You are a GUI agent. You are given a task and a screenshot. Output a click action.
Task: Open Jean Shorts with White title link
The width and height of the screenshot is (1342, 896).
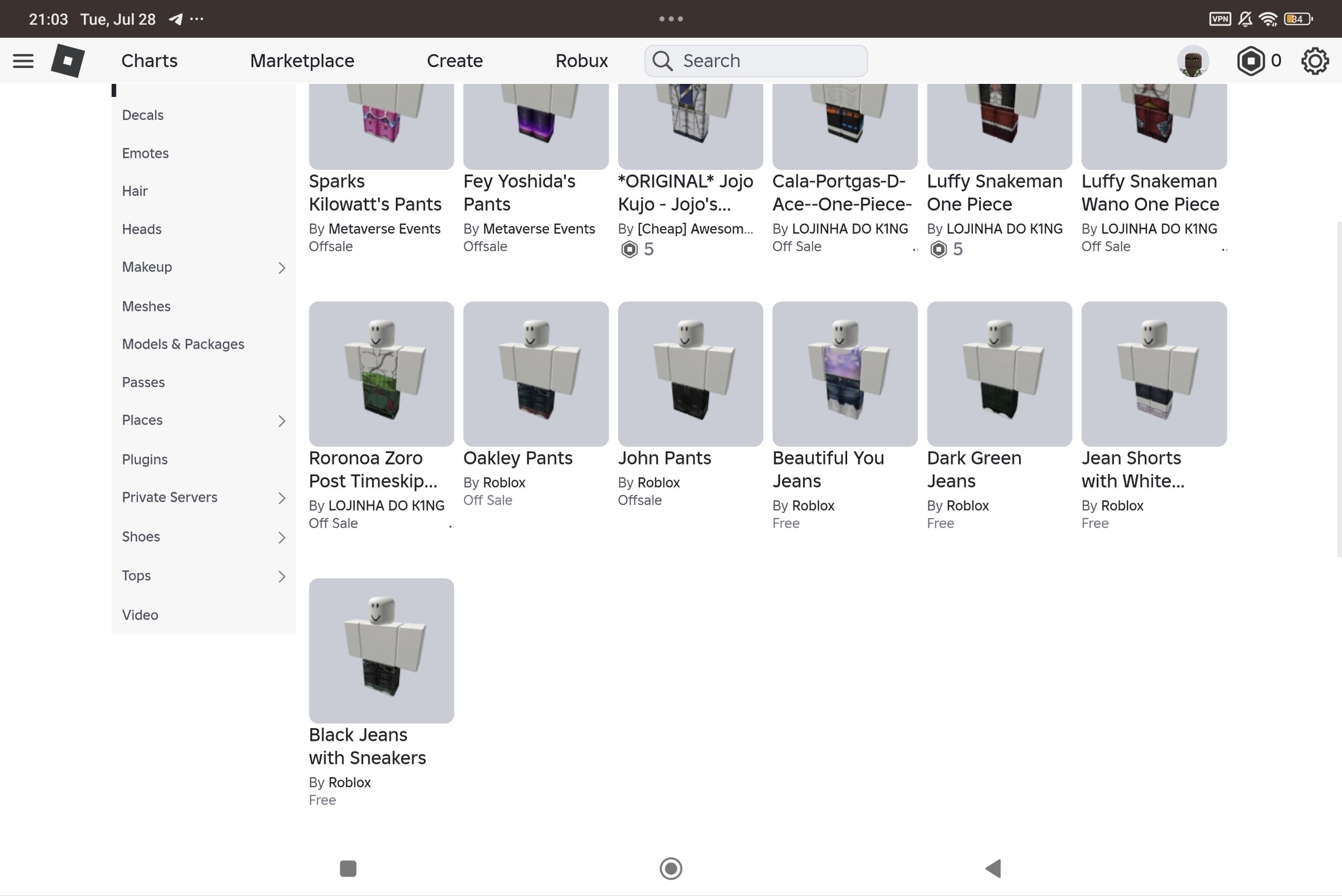[x=1133, y=469]
